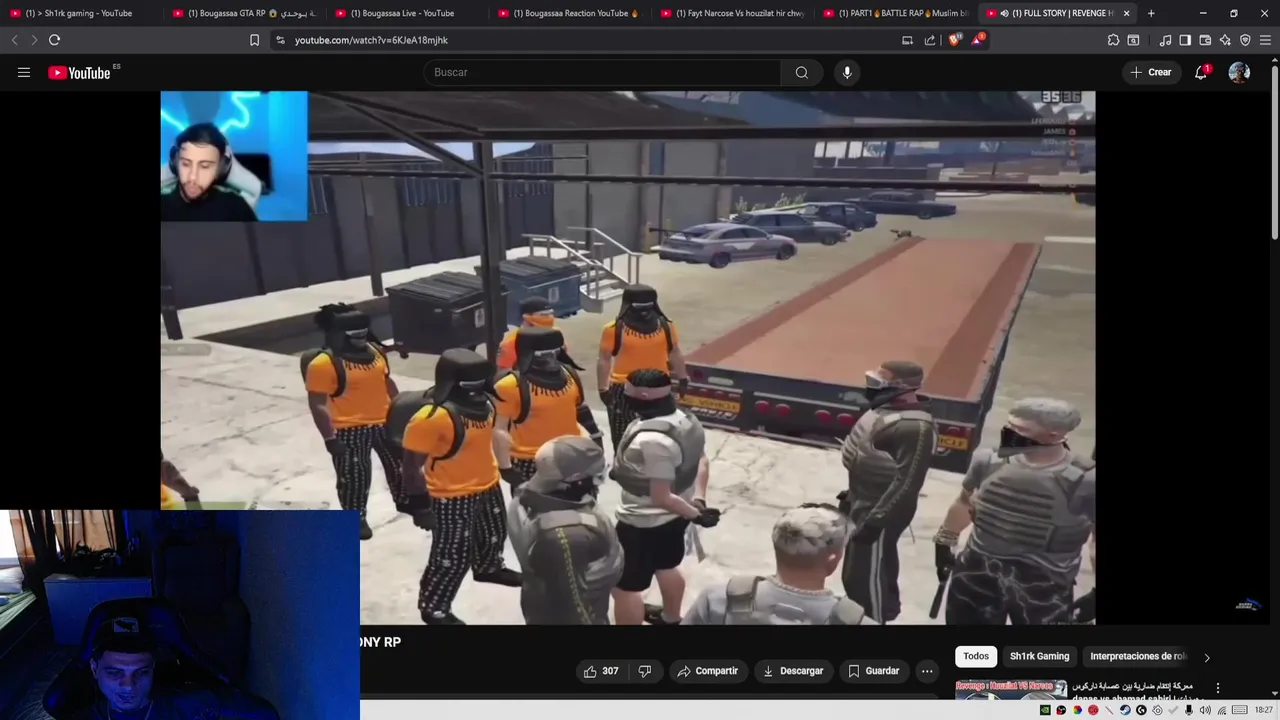Open the media music note icon
Image resolution: width=1280 pixels, height=720 pixels.
click(x=1165, y=40)
